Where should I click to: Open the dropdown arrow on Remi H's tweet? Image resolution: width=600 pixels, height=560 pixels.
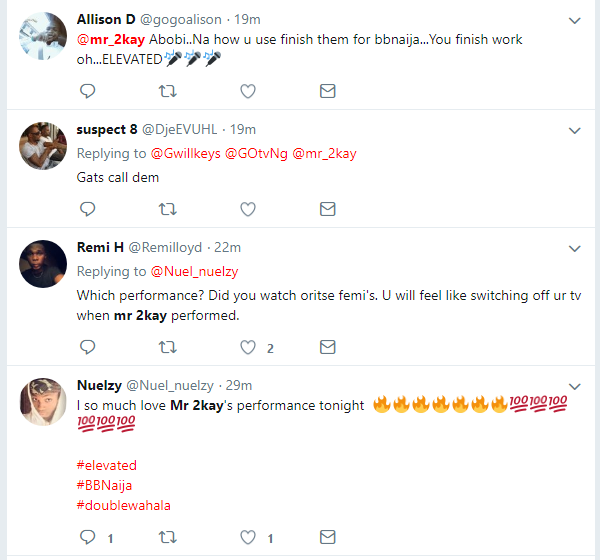click(575, 248)
